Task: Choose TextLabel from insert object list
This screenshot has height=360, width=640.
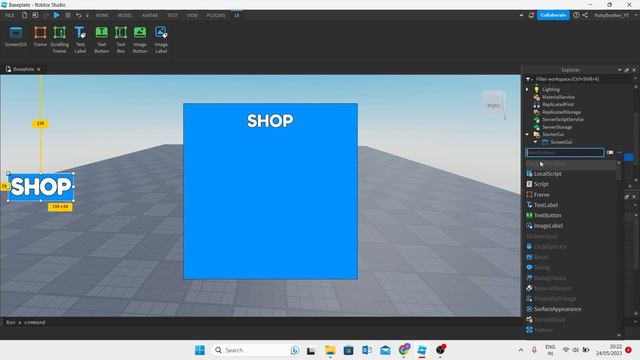Action: coord(545,205)
